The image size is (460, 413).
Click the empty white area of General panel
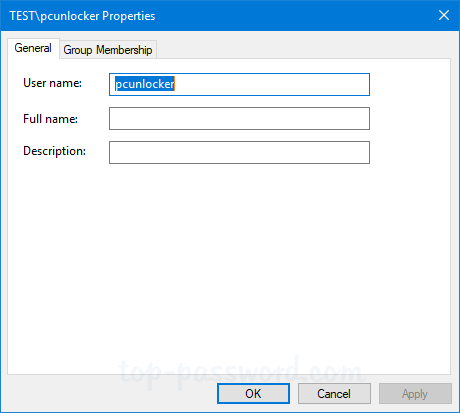(x=229, y=260)
